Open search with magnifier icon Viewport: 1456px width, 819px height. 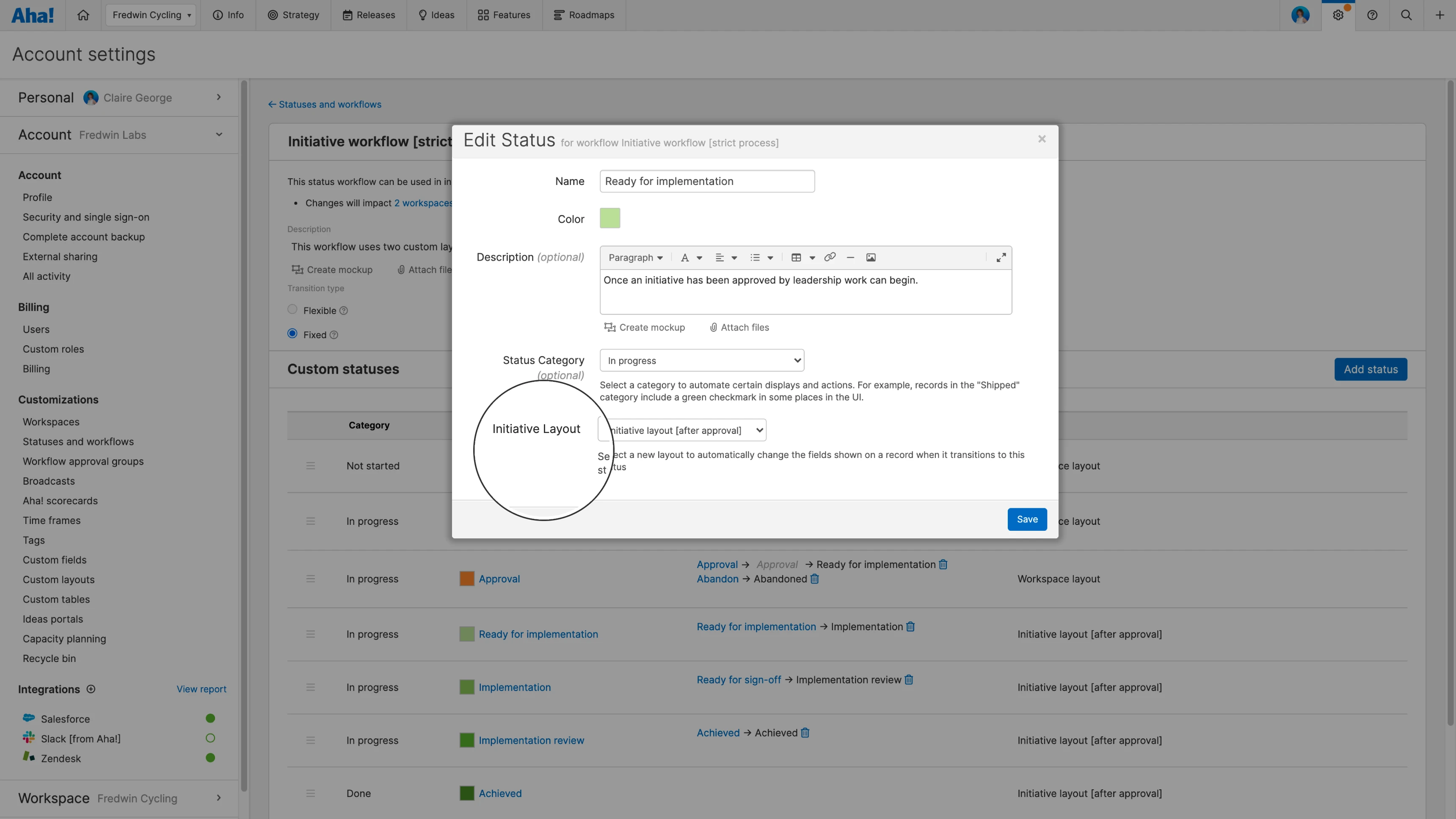pos(1406,15)
